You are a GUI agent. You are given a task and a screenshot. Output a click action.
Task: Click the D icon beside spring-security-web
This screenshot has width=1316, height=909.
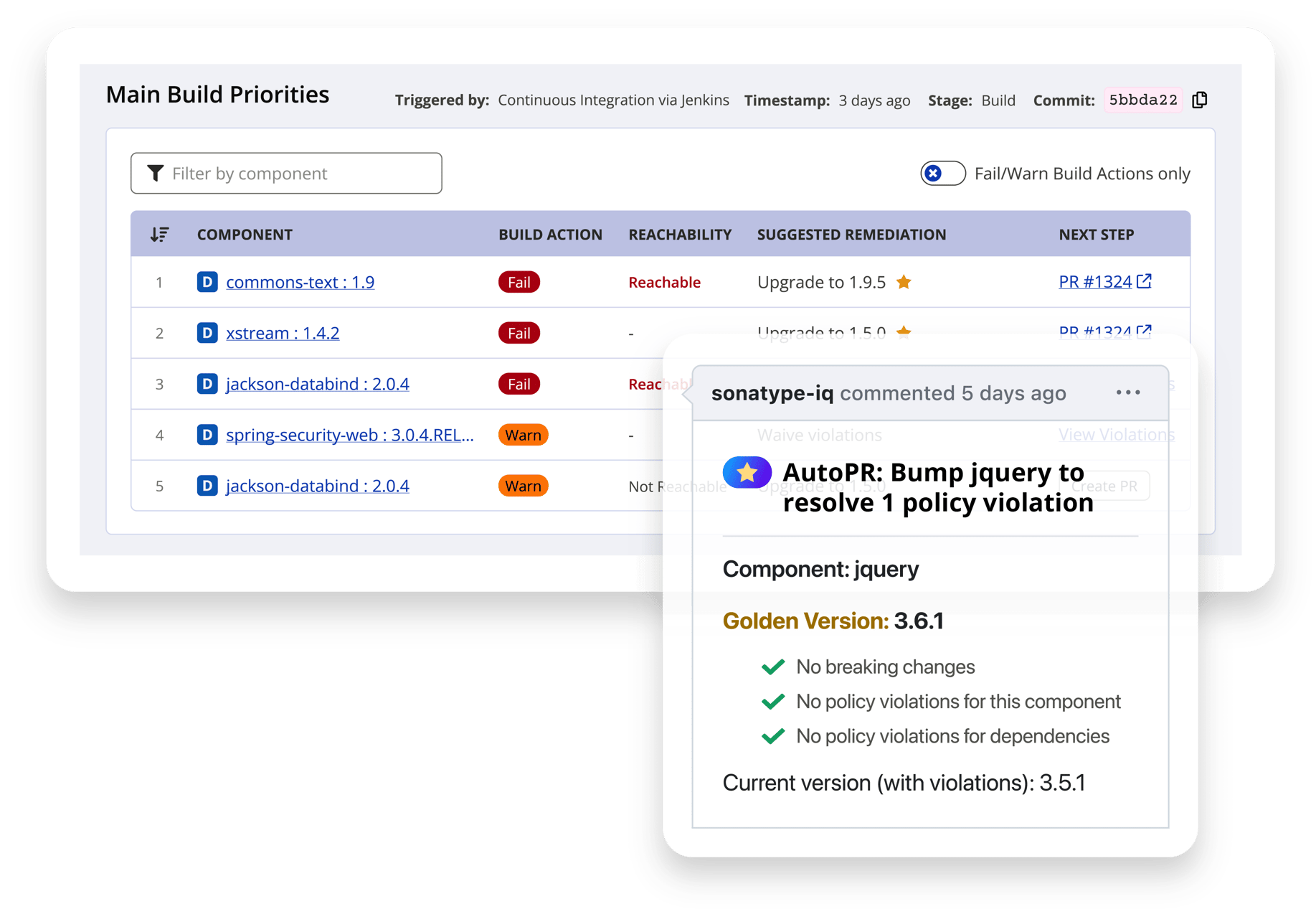click(207, 435)
